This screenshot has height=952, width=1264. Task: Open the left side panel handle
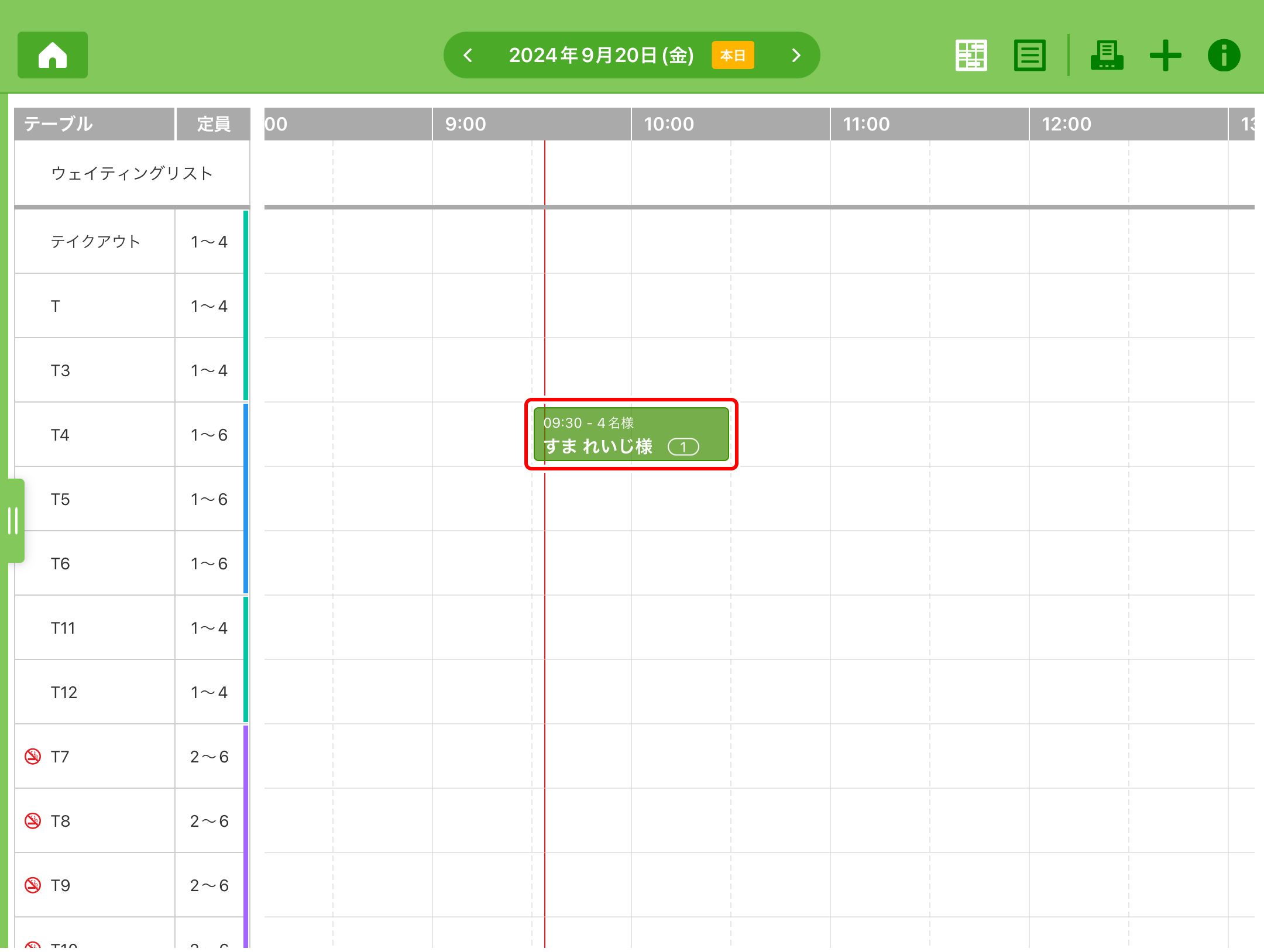coord(13,521)
